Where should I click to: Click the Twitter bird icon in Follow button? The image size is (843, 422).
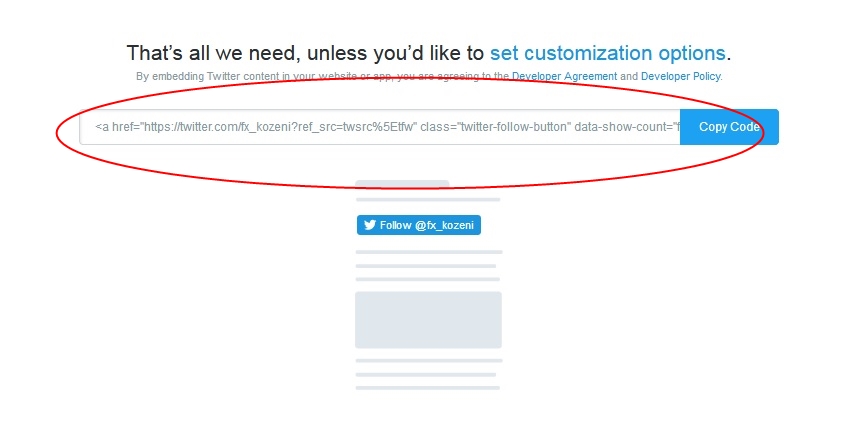370,225
